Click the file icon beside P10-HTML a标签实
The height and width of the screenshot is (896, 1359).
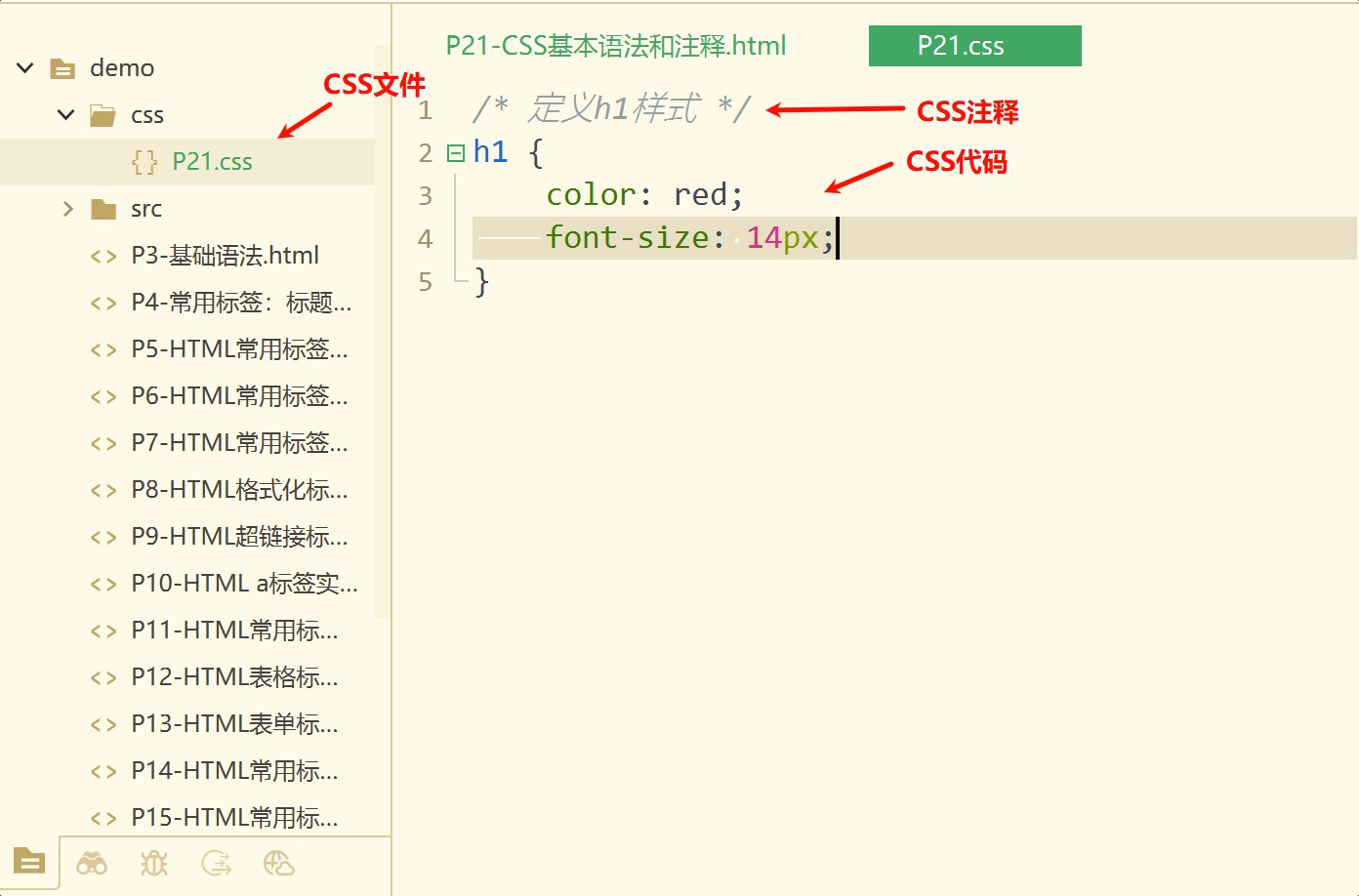click(x=103, y=584)
